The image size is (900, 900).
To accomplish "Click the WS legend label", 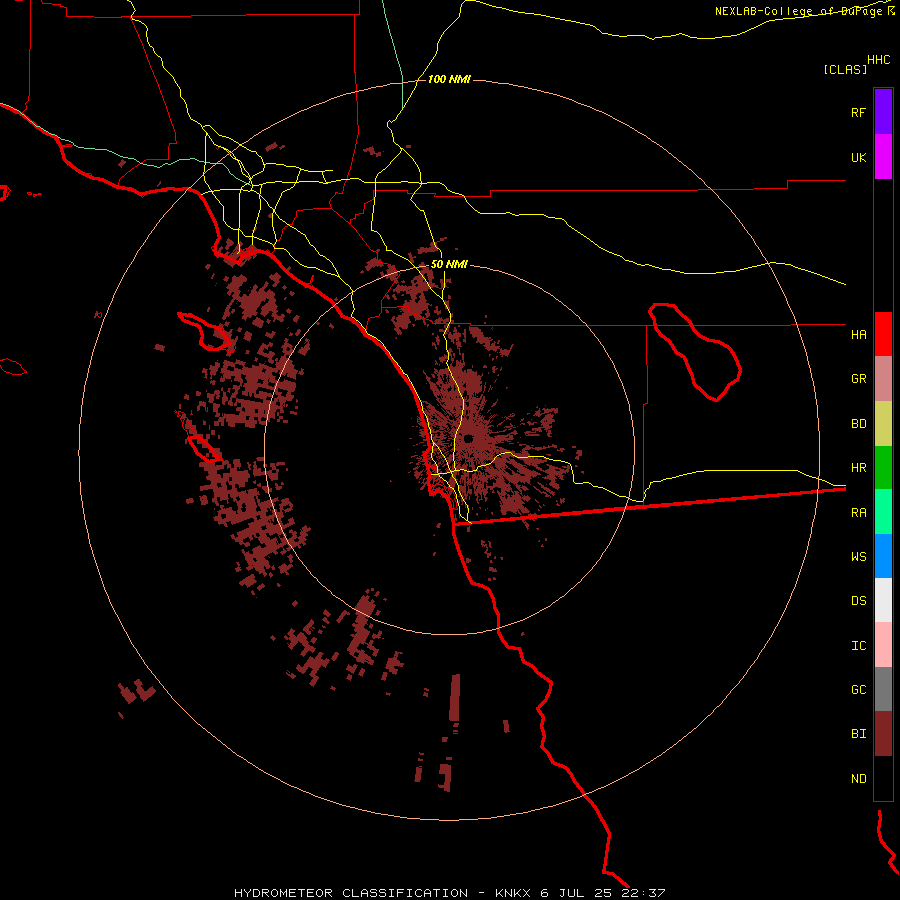I will click(x=858, y=557).
